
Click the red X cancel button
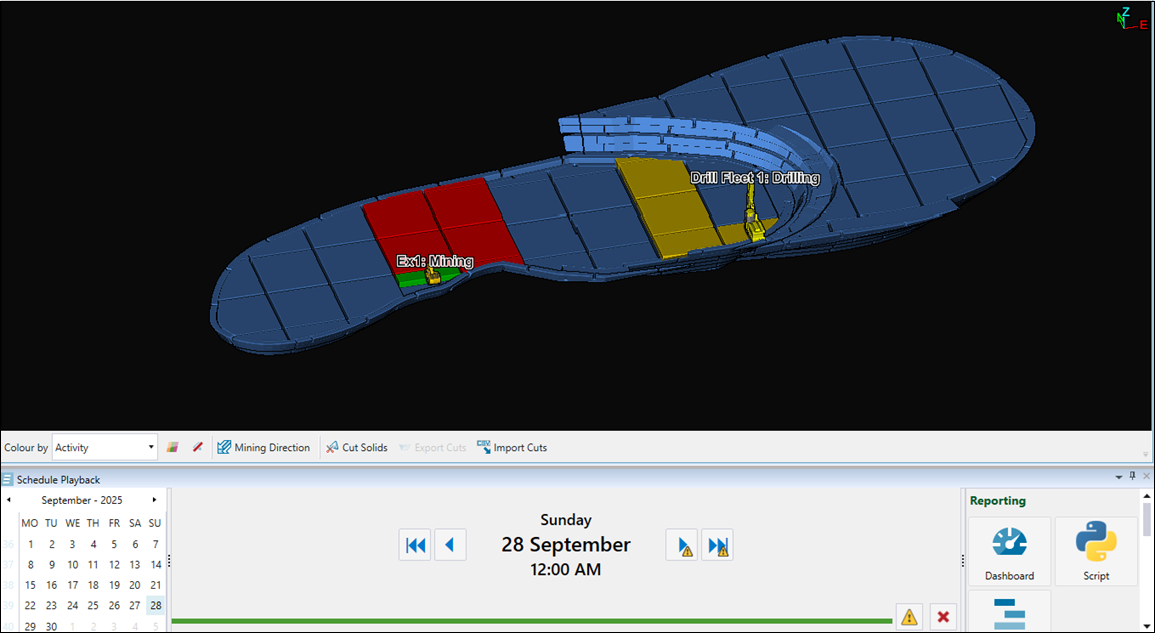[x=943, y=617]
